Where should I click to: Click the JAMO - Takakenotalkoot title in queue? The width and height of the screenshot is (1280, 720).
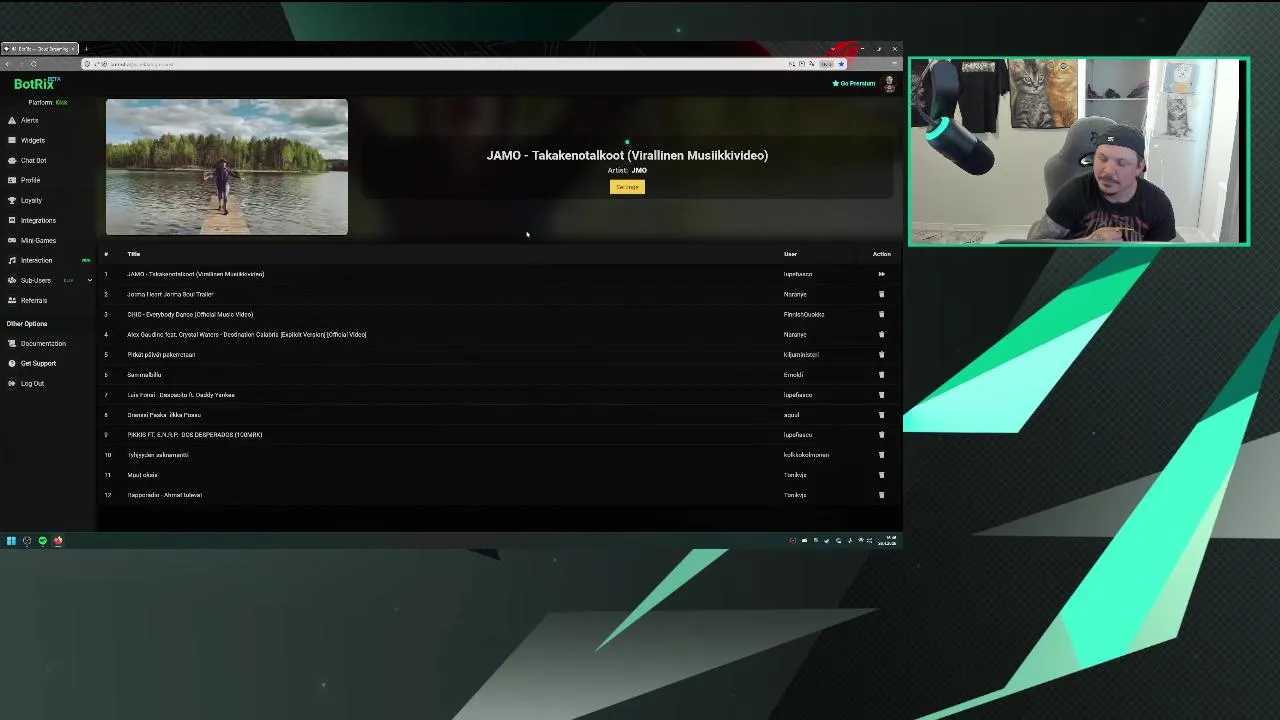pyautogui.click(x=196, y=274)
